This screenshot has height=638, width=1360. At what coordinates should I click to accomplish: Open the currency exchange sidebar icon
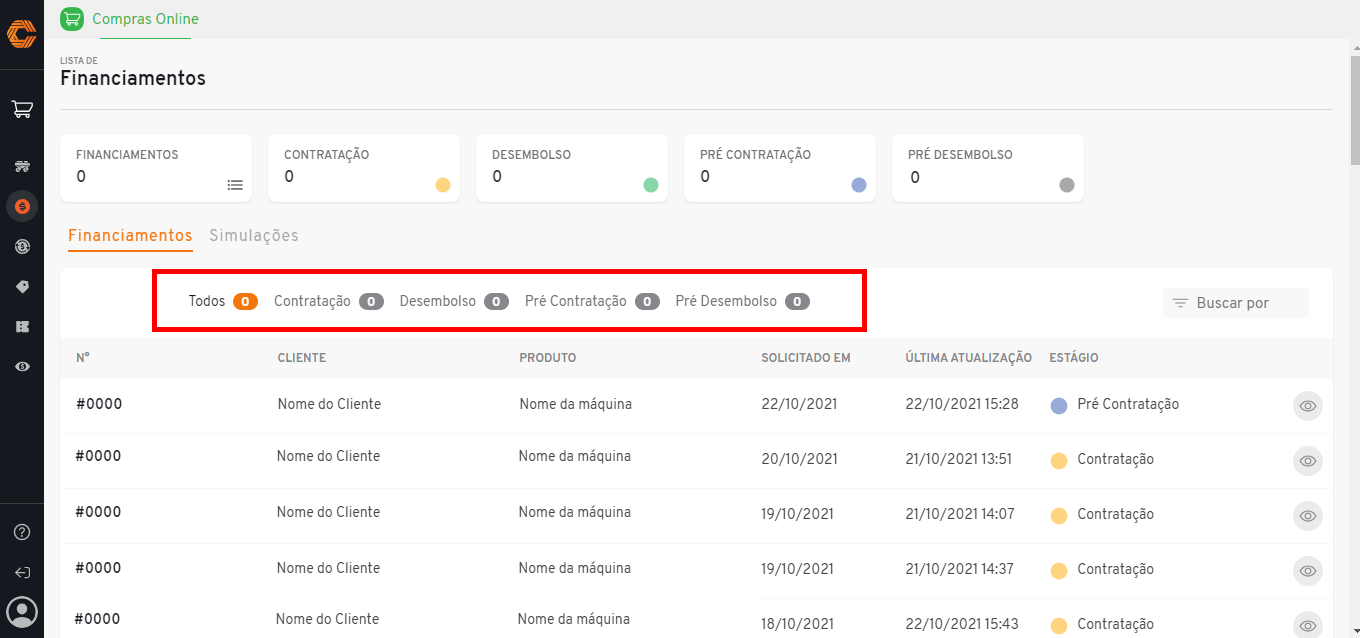(22, 246)
